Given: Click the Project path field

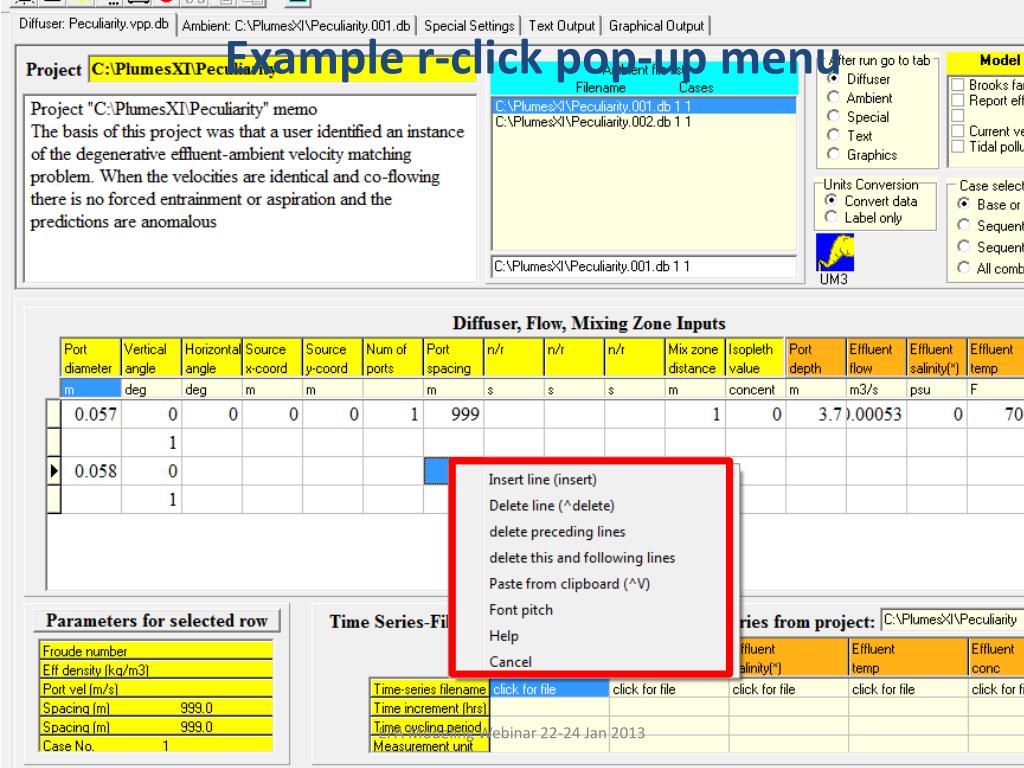Looking at the screenshot, I should pyautogui.click(x=282, y=69).
